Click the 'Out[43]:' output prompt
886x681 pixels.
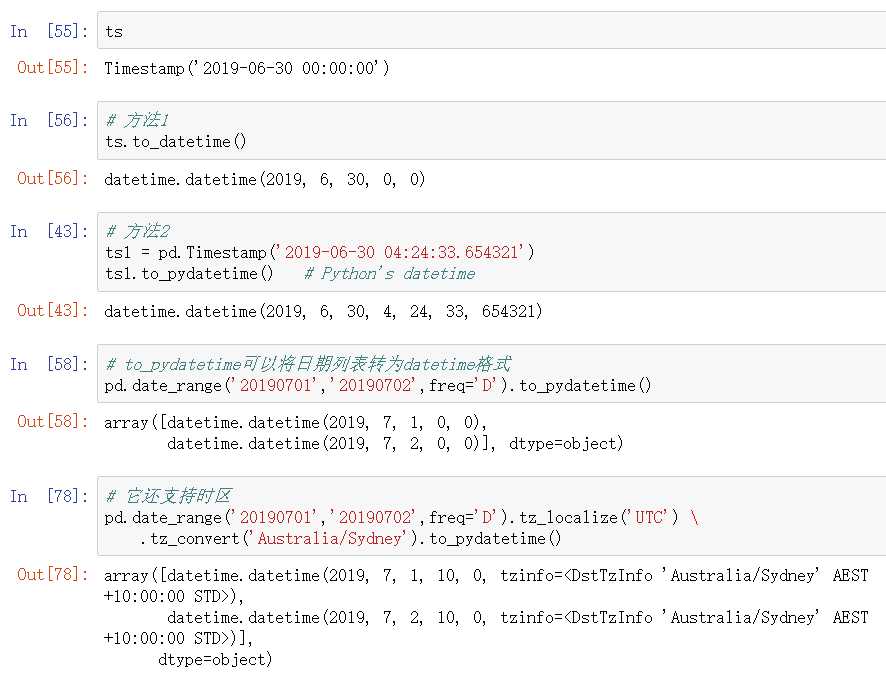pyautogui.click(x=53, y=310)
